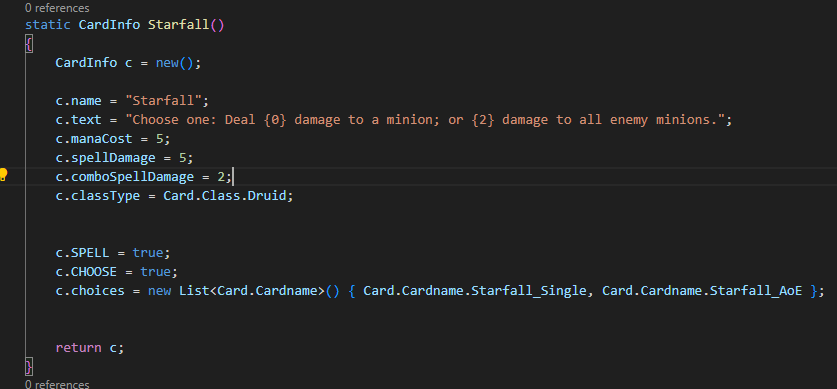Click the lightbulb quick actions icon
The width and height of the screenshot is (837, 389).
click(4, 175)
